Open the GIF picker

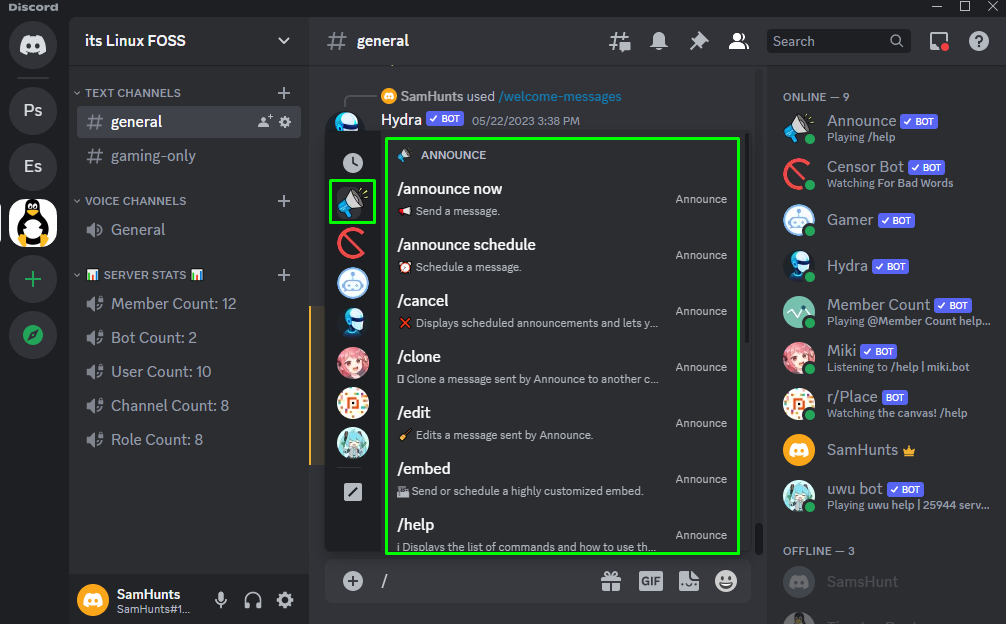click(651, 581)
